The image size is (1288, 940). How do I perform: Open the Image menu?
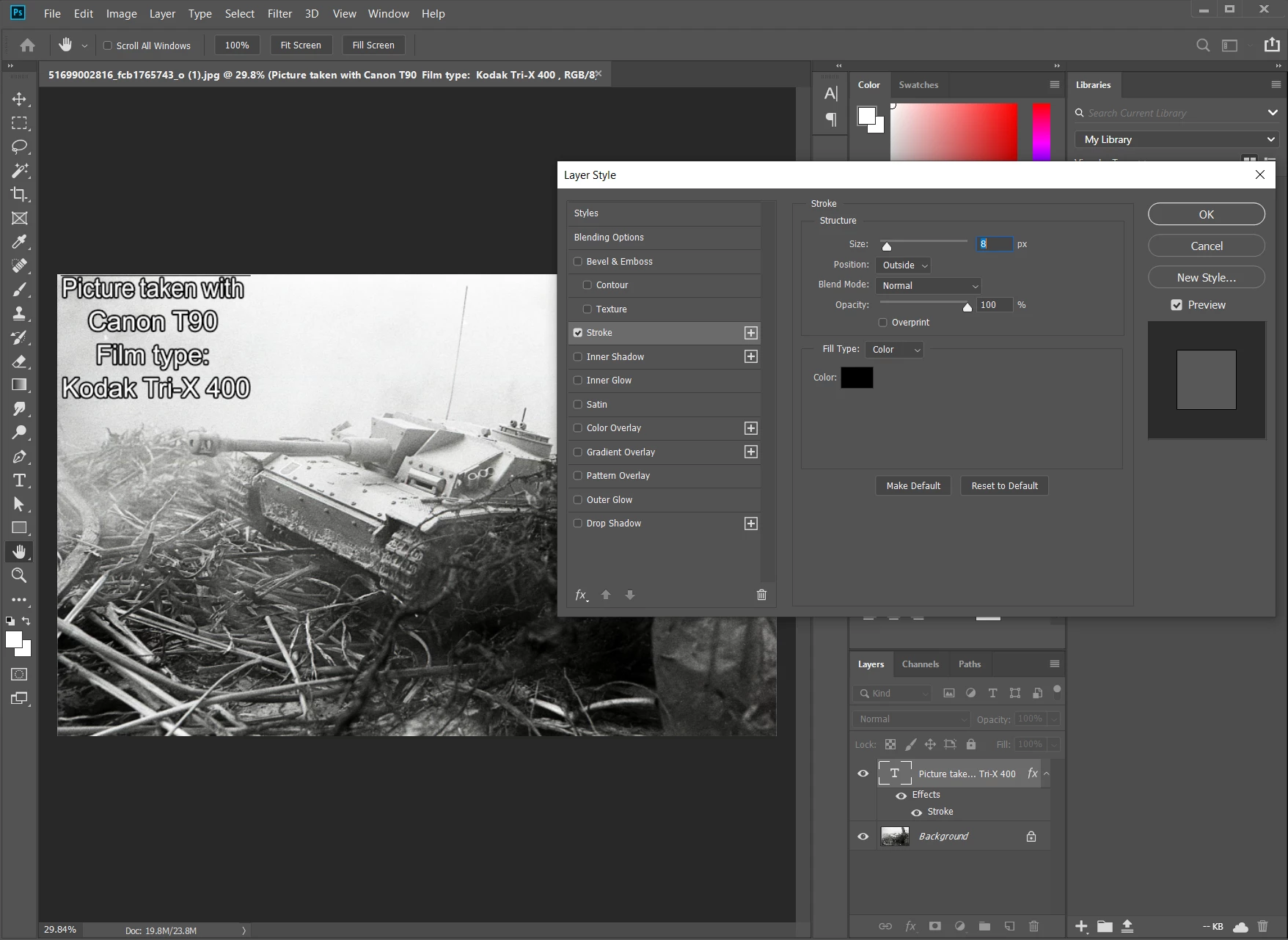(x=122, y=13)
